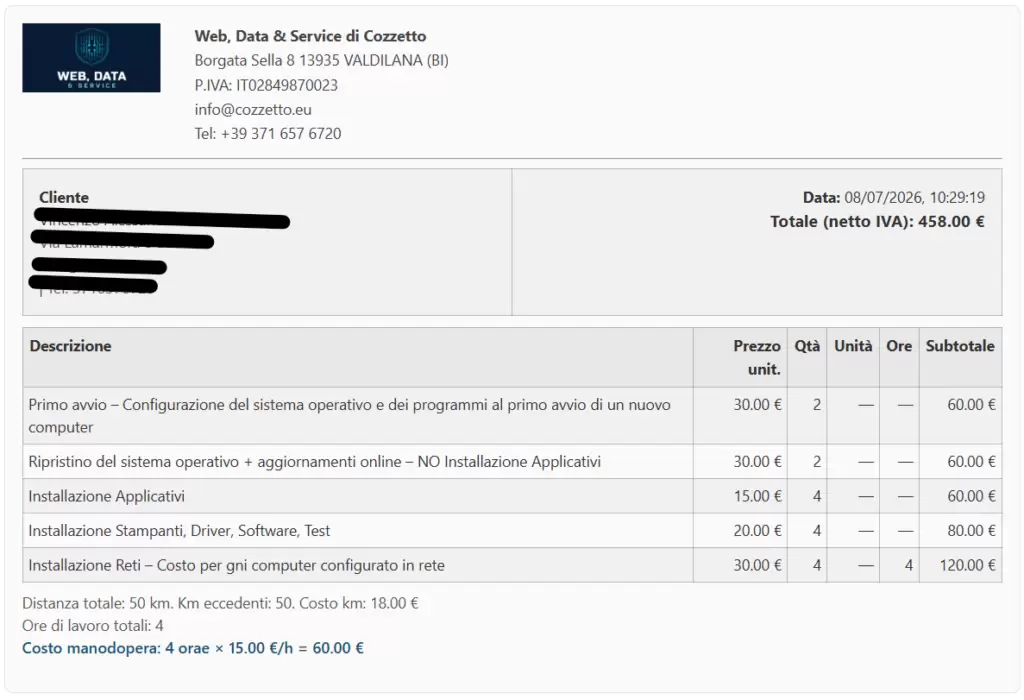Click the Data 08/07/2026 timestamp
Viewport: 1024px width, 700px height.
pos(893,197)
